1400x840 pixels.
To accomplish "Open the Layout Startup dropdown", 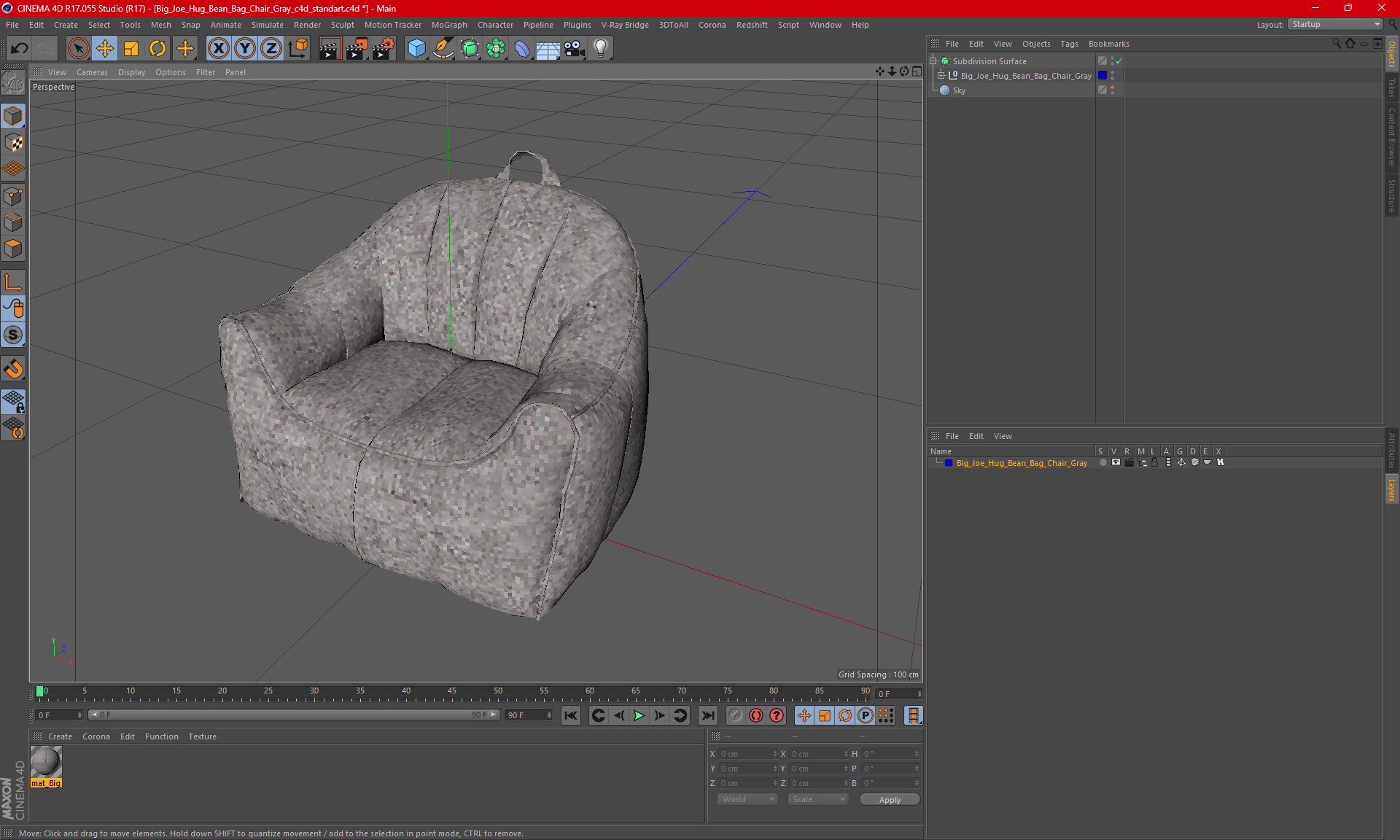I will coord(1336,25).
